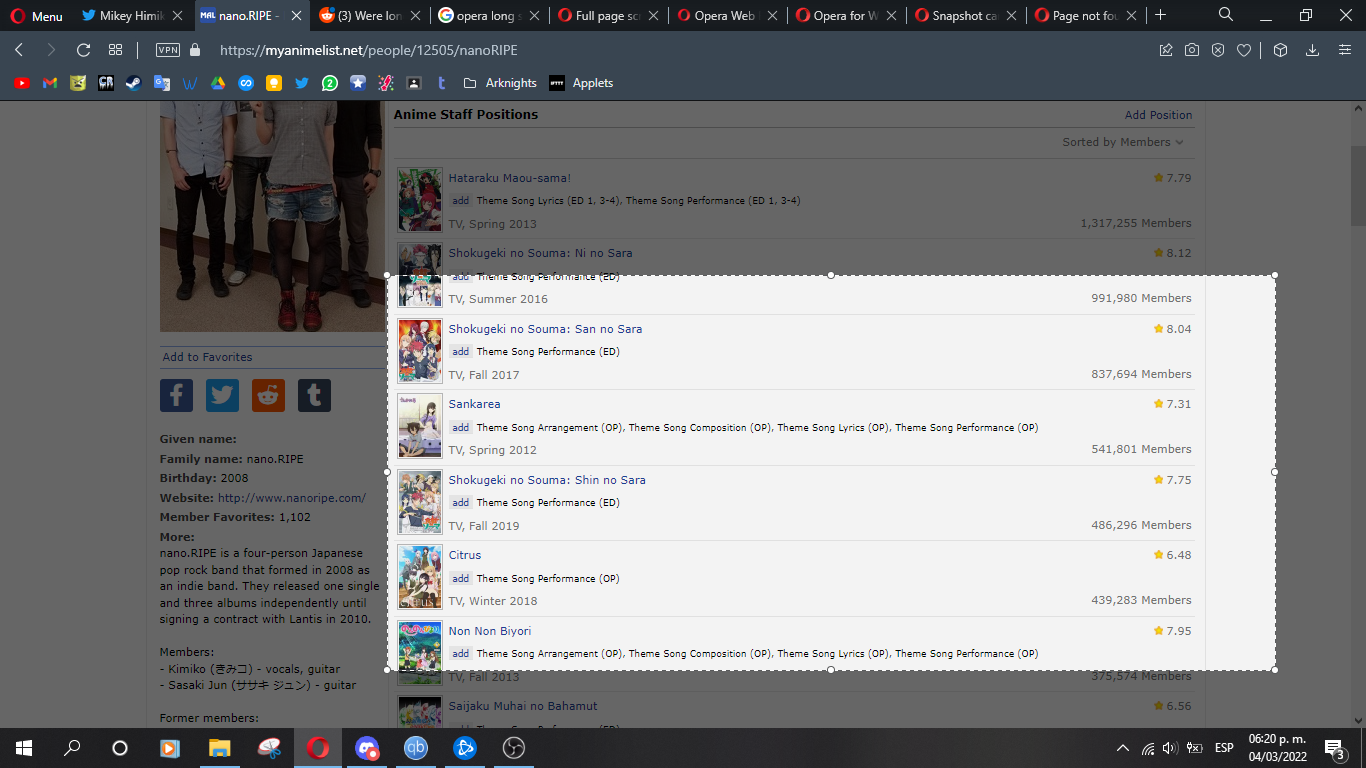Click the Add to Favorites link
Screen dimensions: 1366x768
pyautogui.click(x=207, y=357)
